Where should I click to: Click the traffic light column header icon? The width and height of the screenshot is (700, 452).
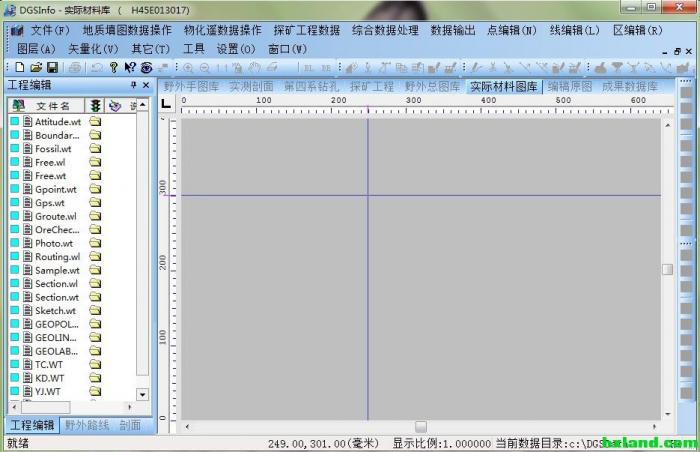pos(94,105)
